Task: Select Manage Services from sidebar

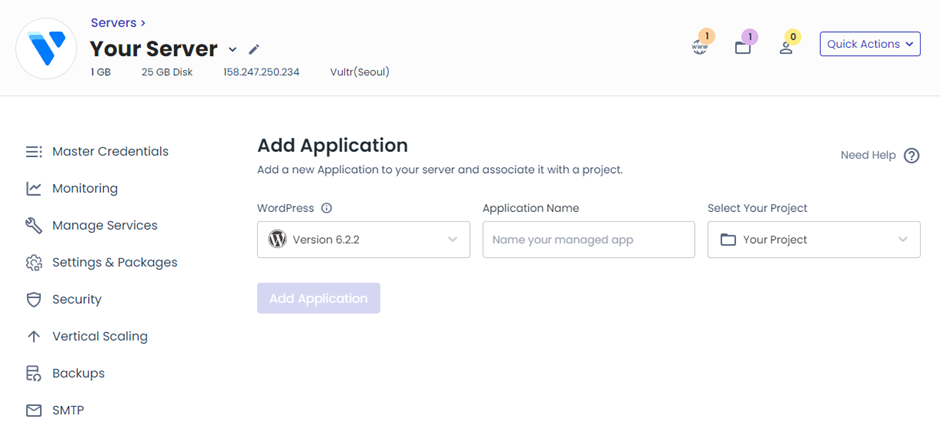Action: coord(104,226)
